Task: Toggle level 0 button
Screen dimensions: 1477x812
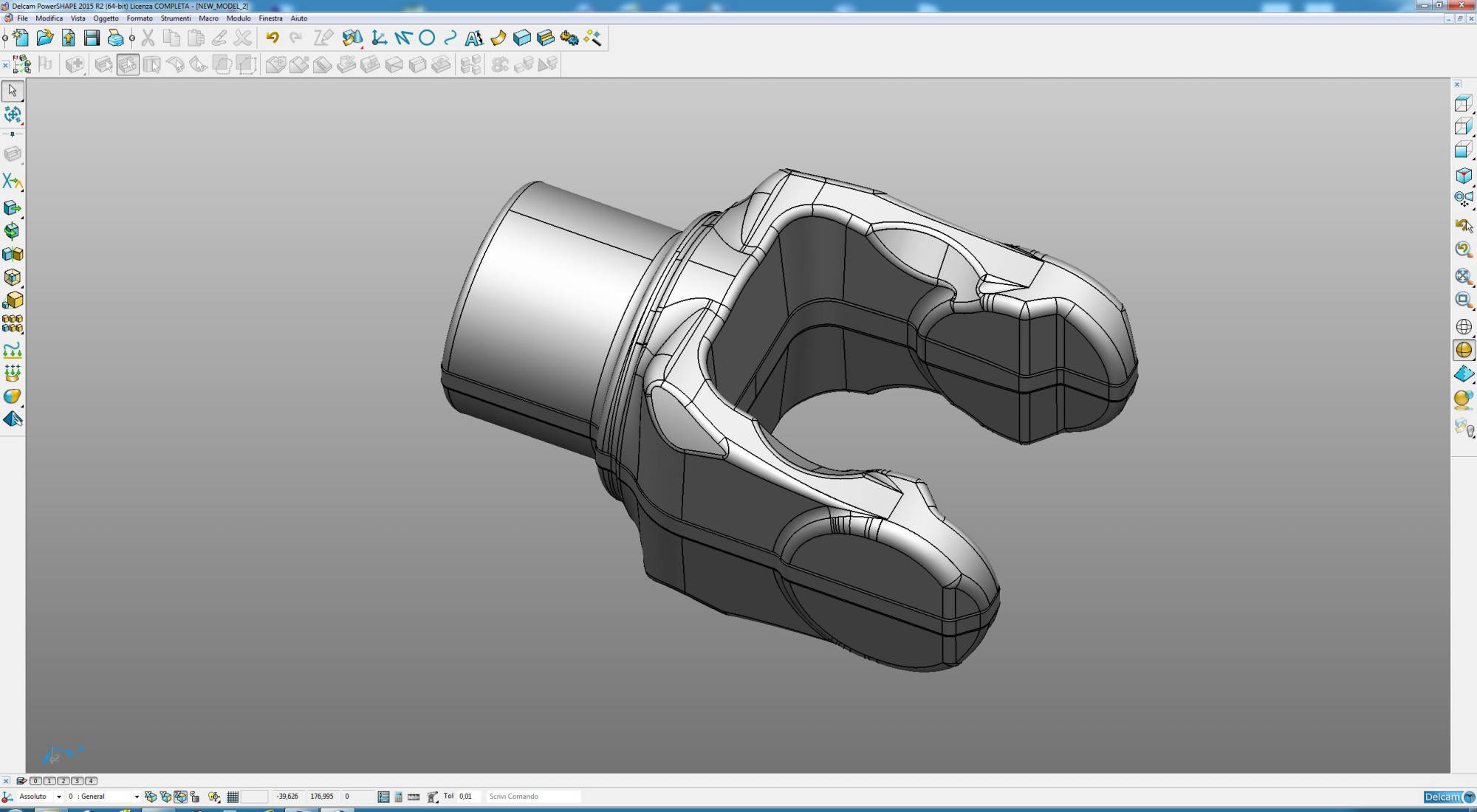Action: [x=35, y=780]
